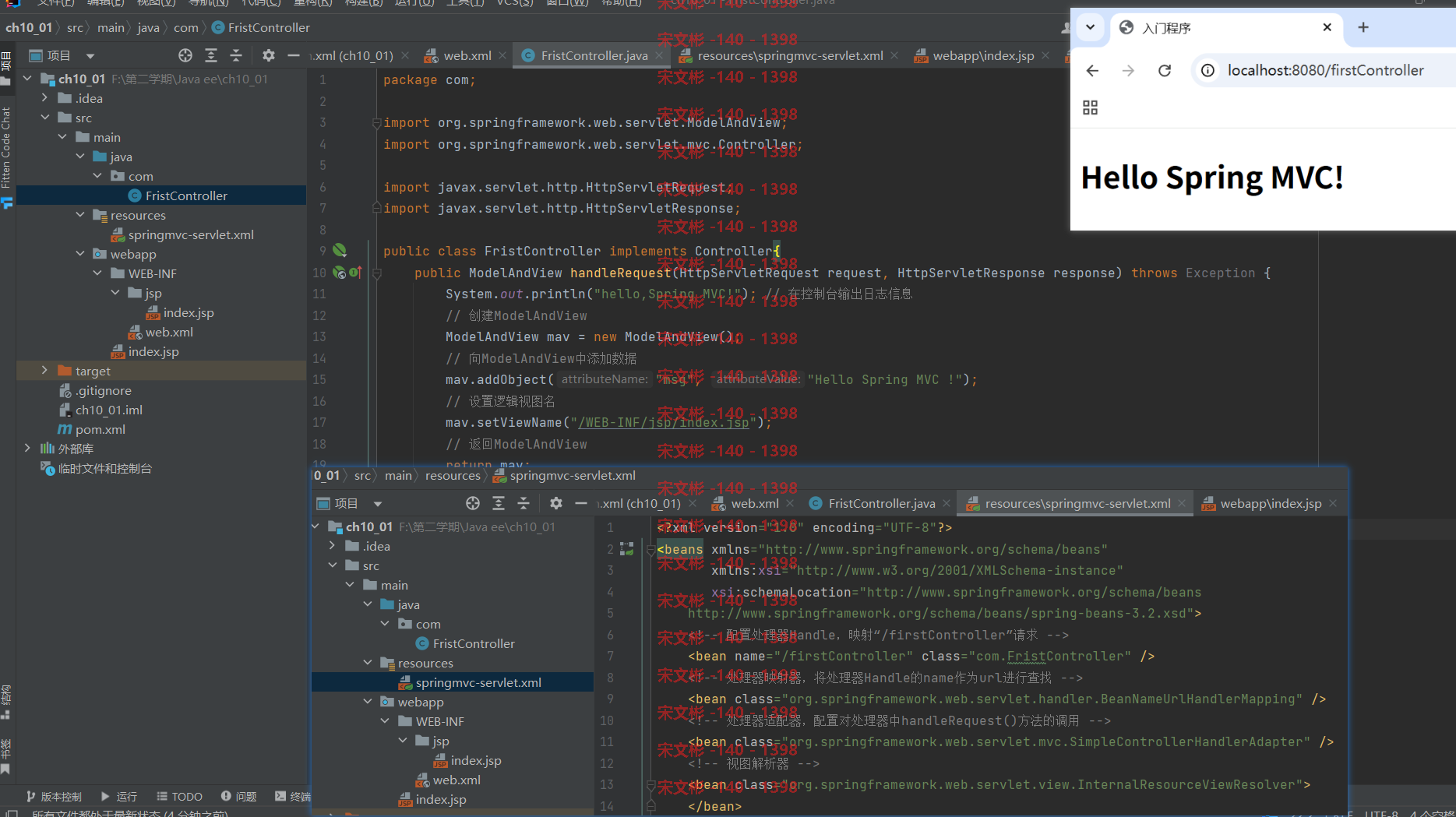Click 'FristController' breadcrumb in main navigation bar
This screenshot has width=1456, height=817.
click(x=269, y=27)
